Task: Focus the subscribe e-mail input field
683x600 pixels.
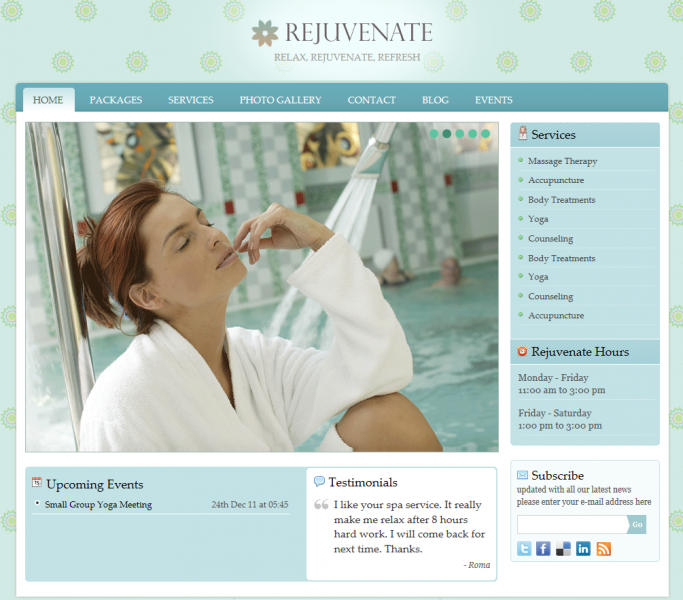Action: click(572, 525)
